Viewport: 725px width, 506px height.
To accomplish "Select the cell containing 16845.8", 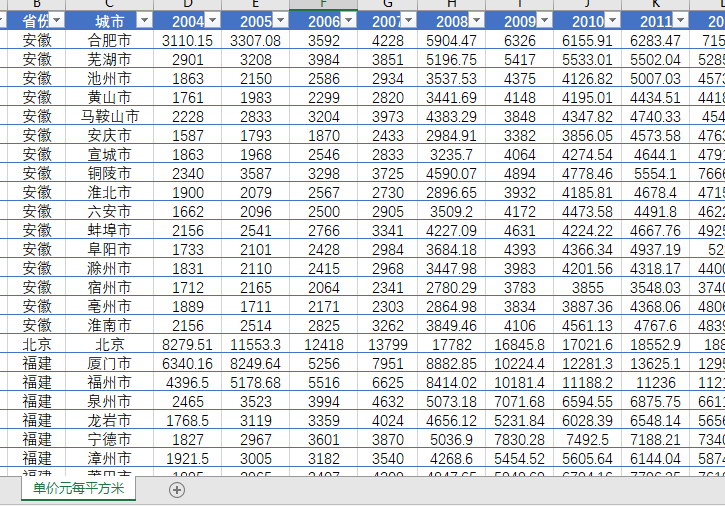I will [x=519, y=344].
